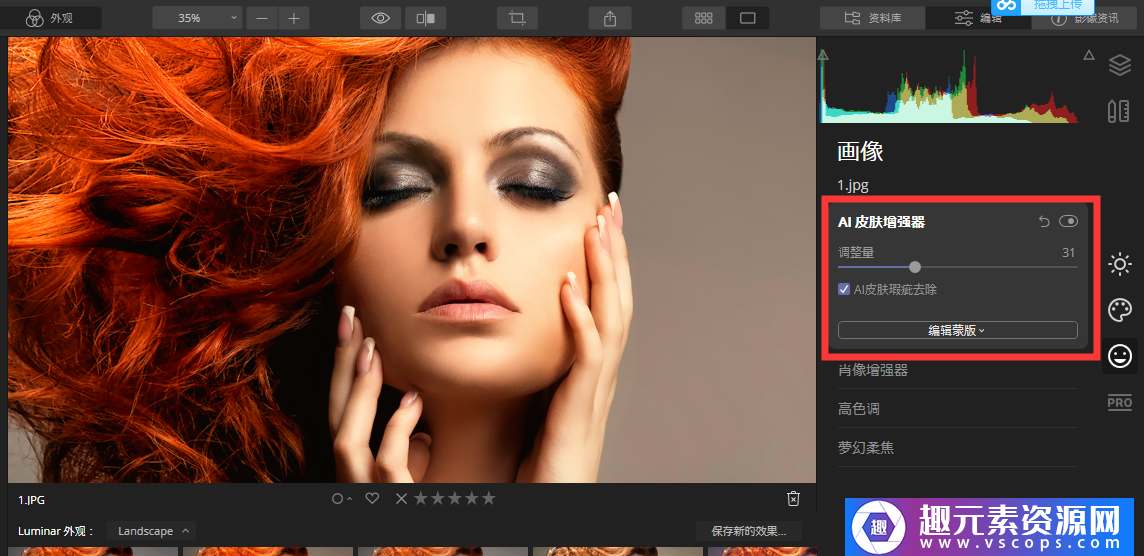1144x556 pixels.
Task: Select the palette Creative tools icon
Action: pyautogui.click(x=1120, y=310)
